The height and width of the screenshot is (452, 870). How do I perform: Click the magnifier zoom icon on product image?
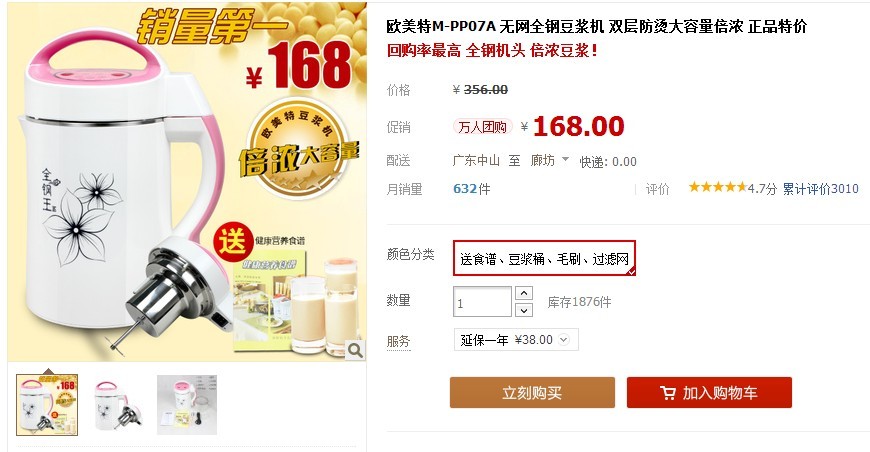click(x=355, y=350)
